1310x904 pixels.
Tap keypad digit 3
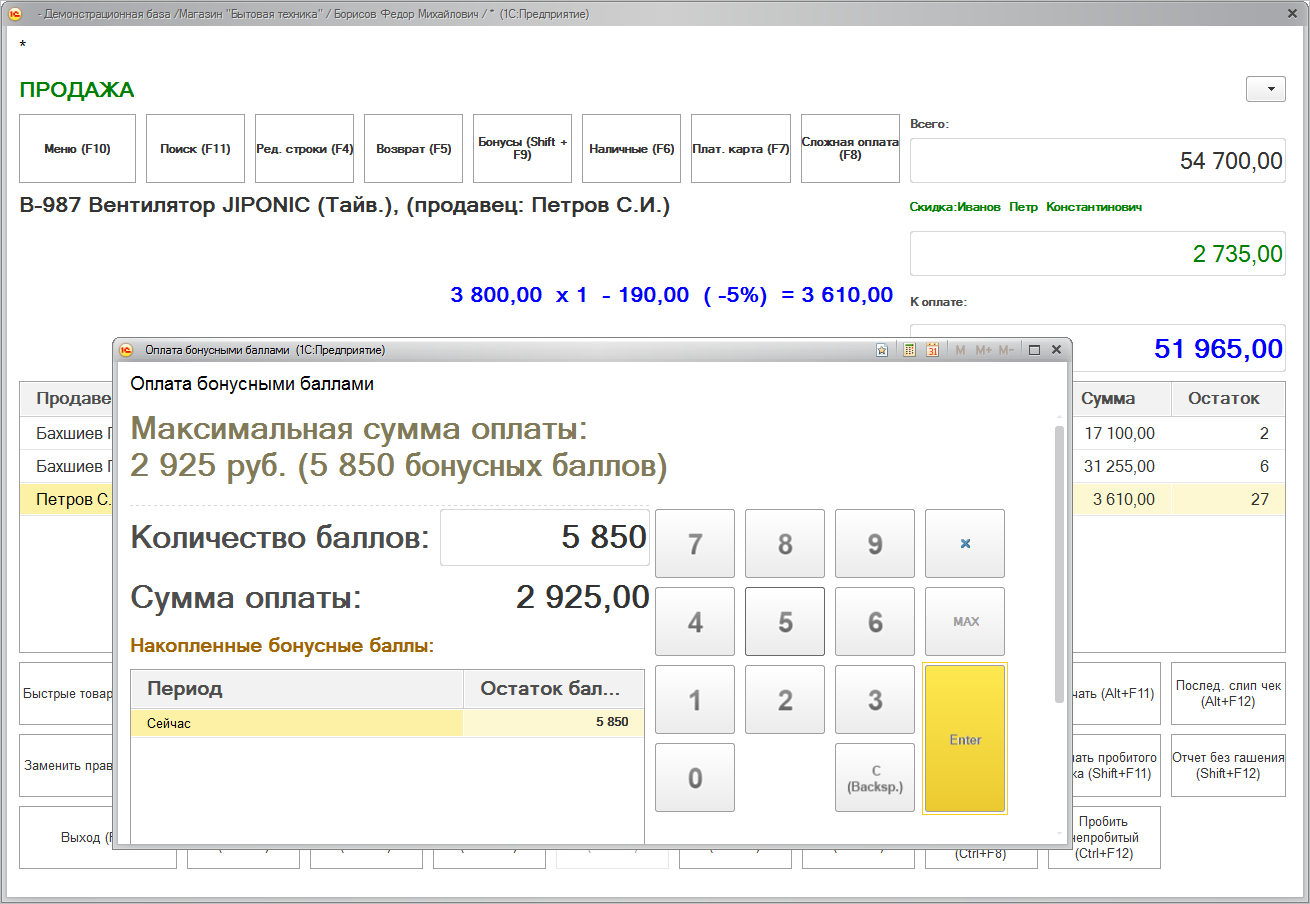[x=875, y=700]
